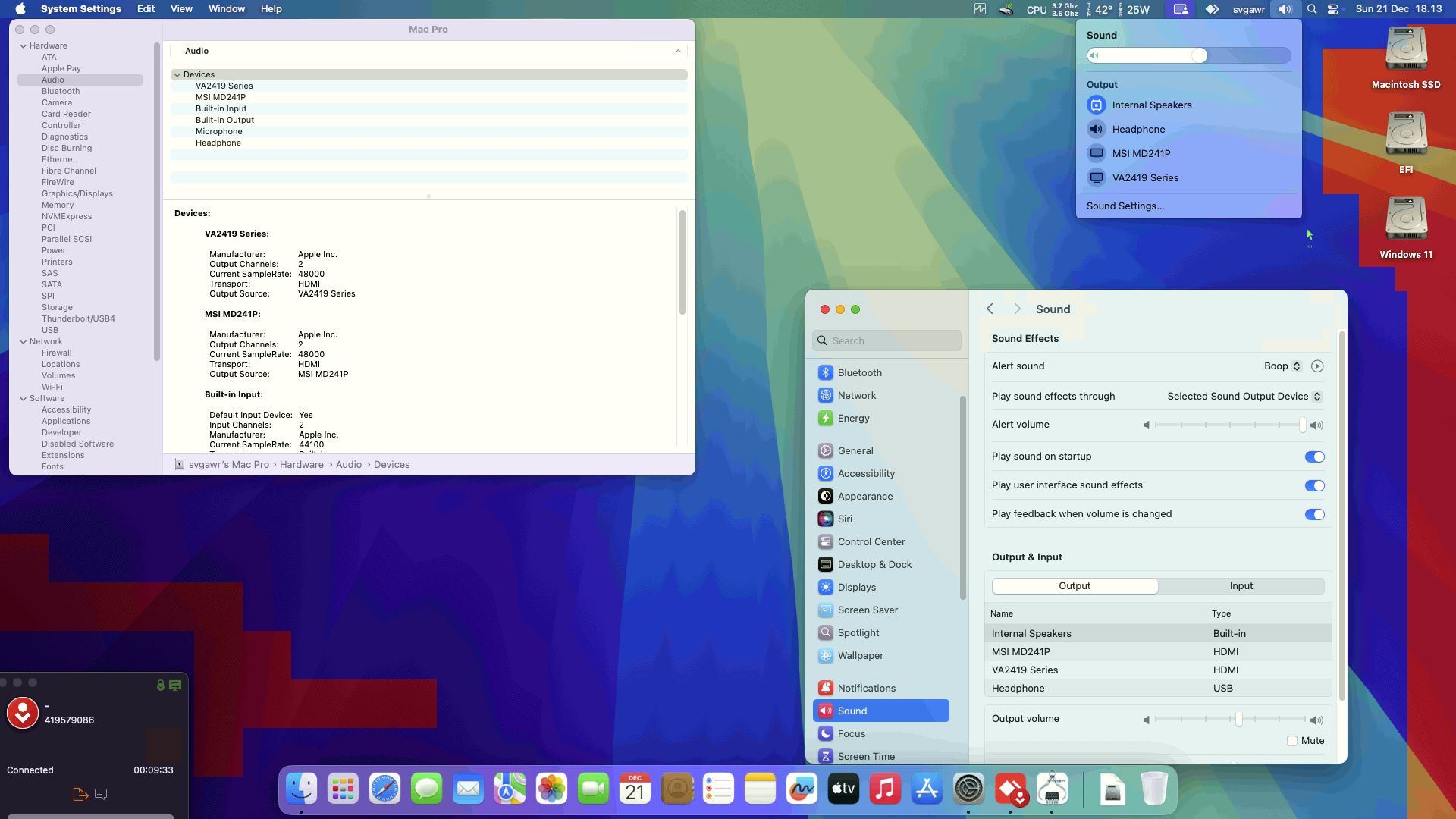Open Trash in the Dock
1456x819 pixels.
pos(1153,789)
